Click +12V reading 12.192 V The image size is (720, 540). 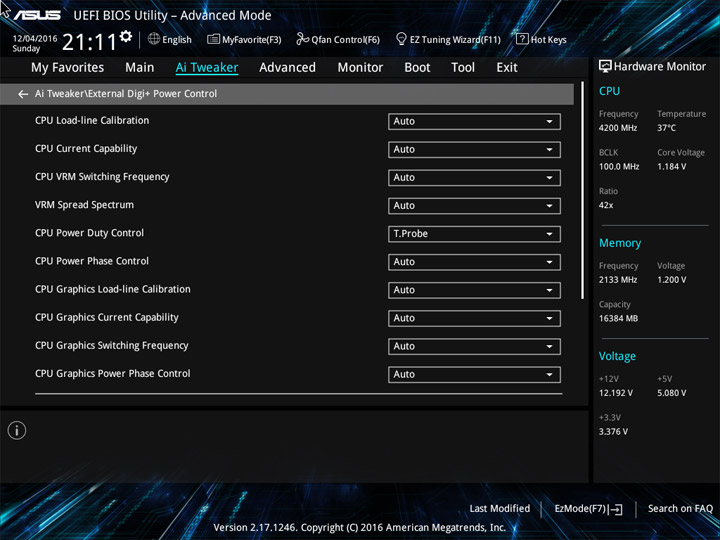tap(616, 393)
